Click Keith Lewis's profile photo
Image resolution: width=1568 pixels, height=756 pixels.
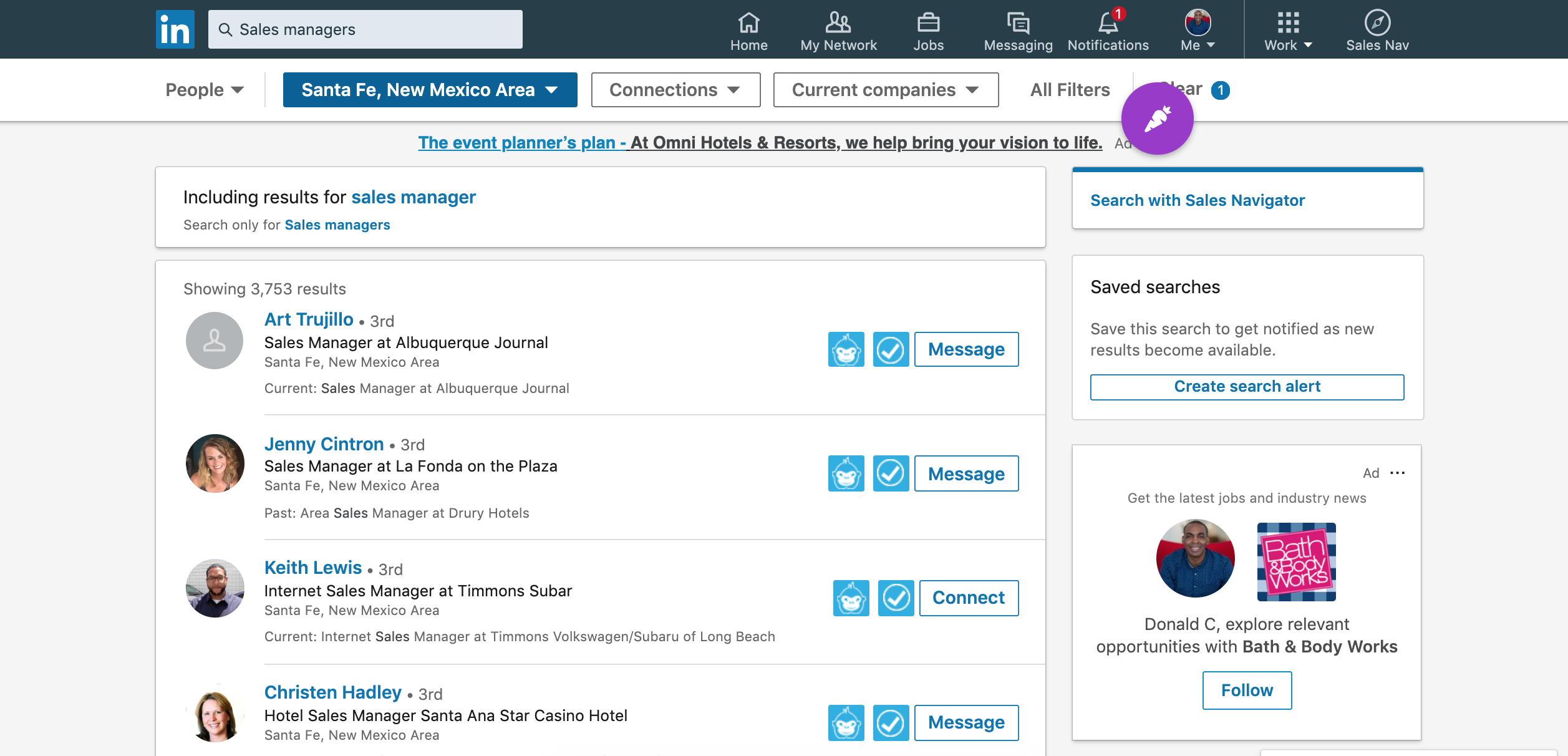point(215,588)
